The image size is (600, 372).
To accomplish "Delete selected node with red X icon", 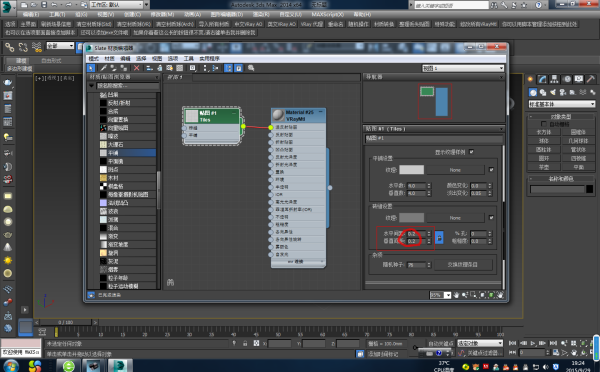I will click(x=137, y=68).
